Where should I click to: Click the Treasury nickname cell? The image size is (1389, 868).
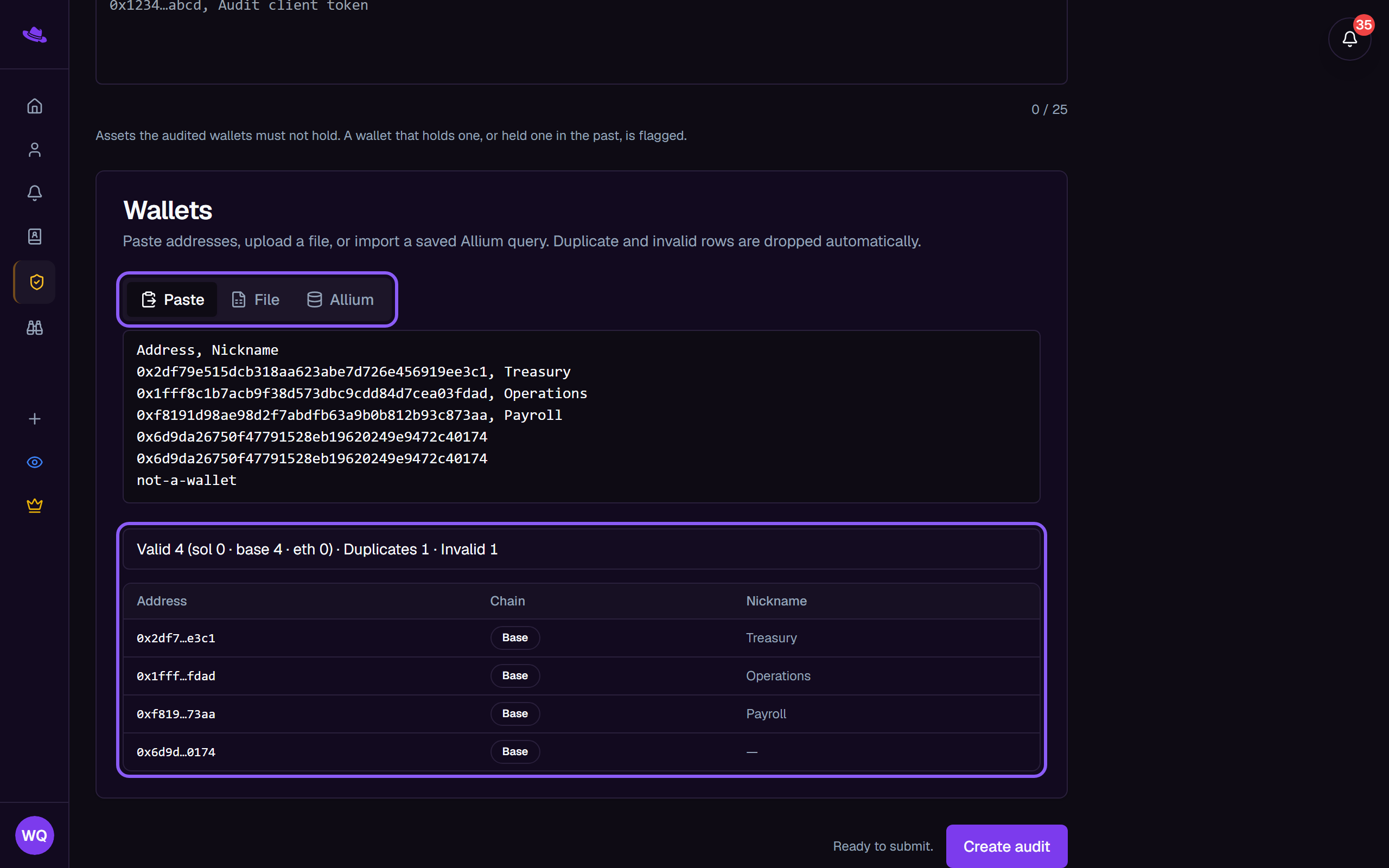click(x=772, y=638)
